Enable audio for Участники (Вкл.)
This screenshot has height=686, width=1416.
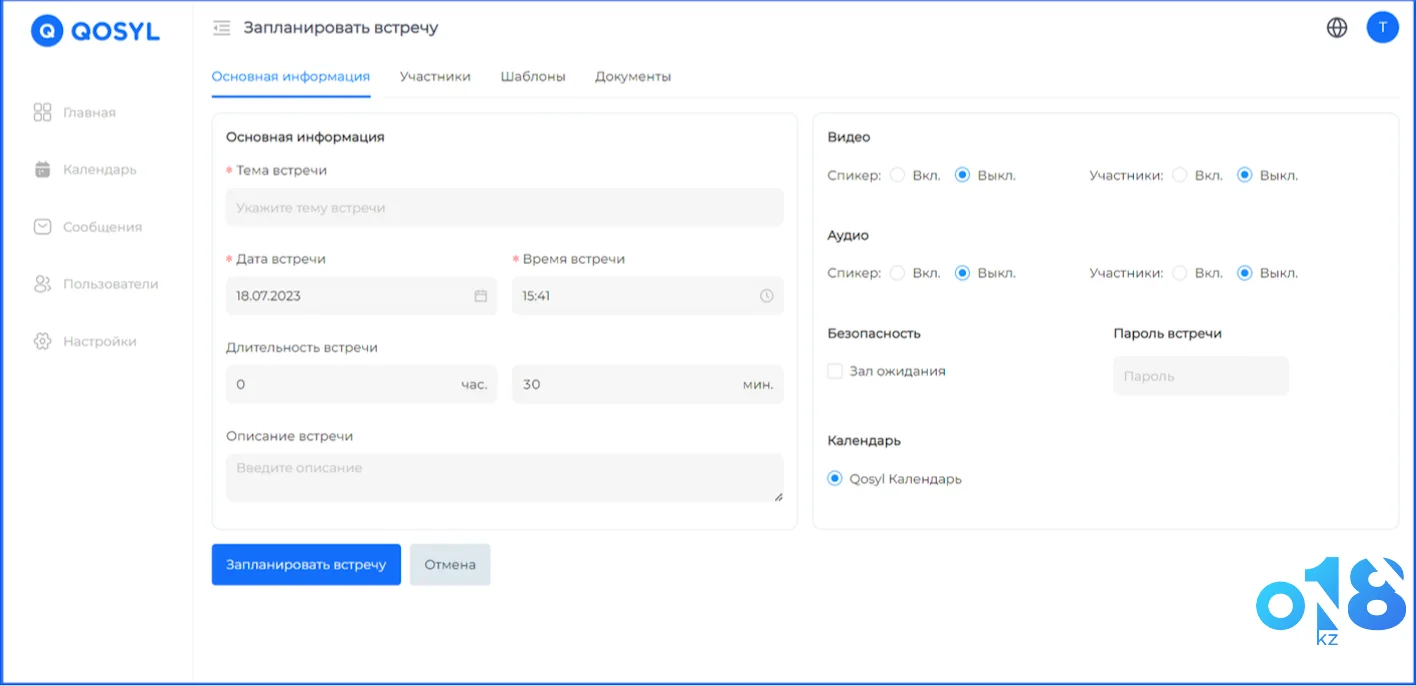[x=1179, y=273]
